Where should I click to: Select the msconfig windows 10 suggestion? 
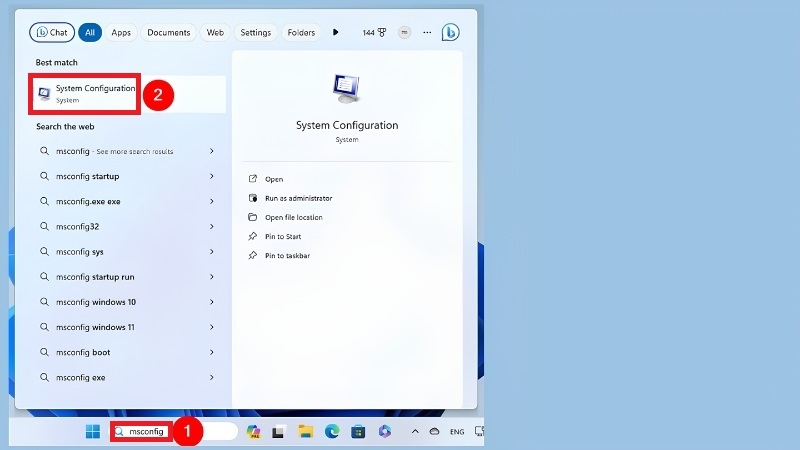(127, 302)
